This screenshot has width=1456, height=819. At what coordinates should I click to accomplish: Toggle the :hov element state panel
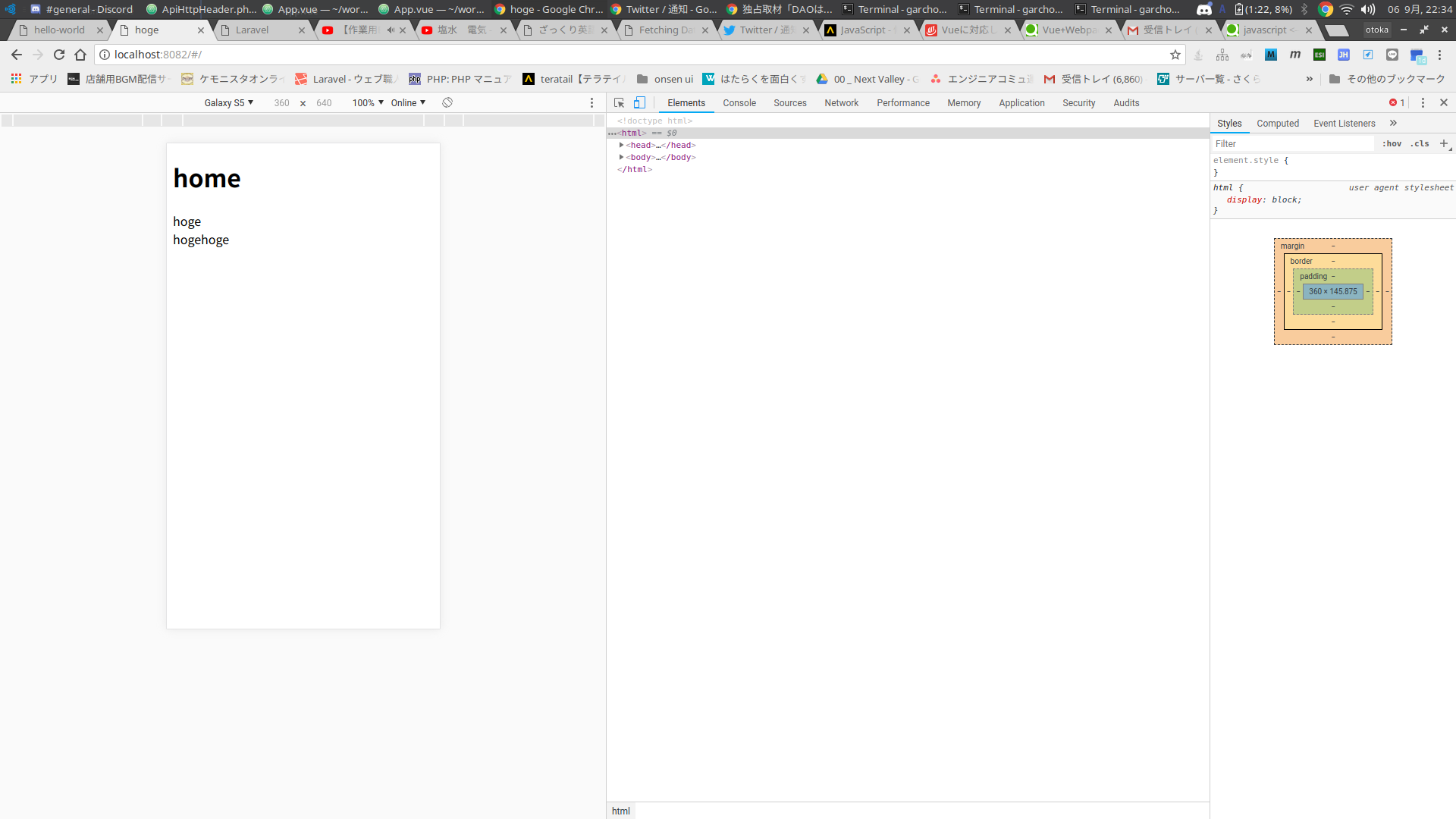(x=1392, y=143)
